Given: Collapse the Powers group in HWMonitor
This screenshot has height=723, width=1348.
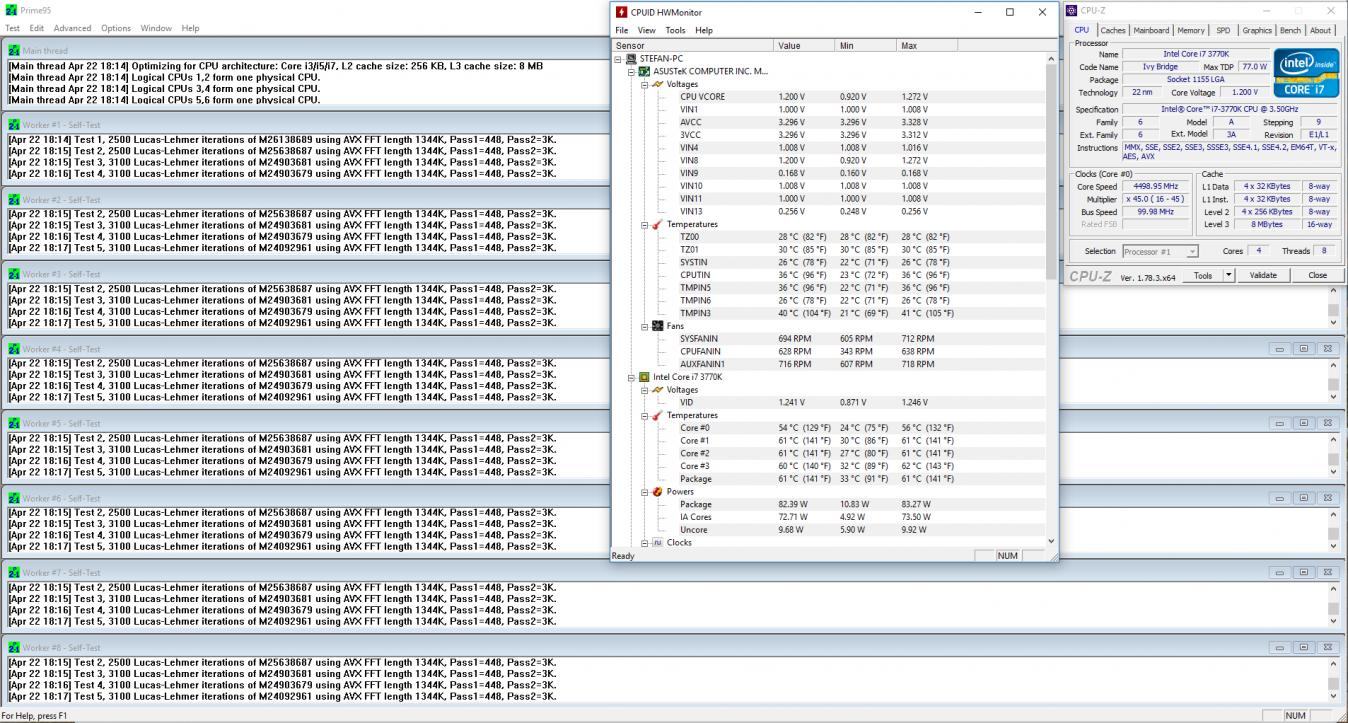Looking at the screenshot, I should pos(645,492).
